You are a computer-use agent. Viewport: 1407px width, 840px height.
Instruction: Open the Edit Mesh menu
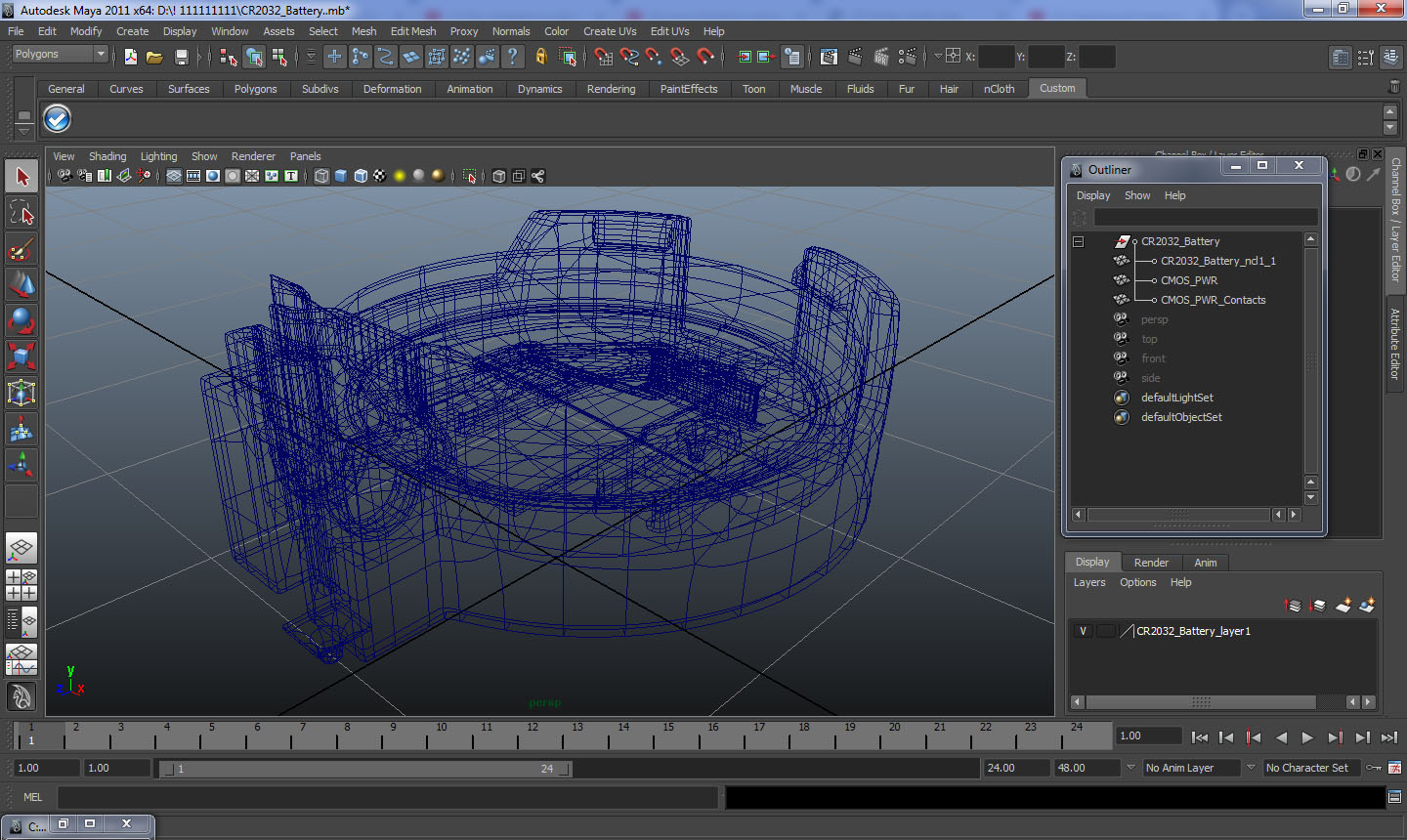pyautogui.click(x=413, y=31)
